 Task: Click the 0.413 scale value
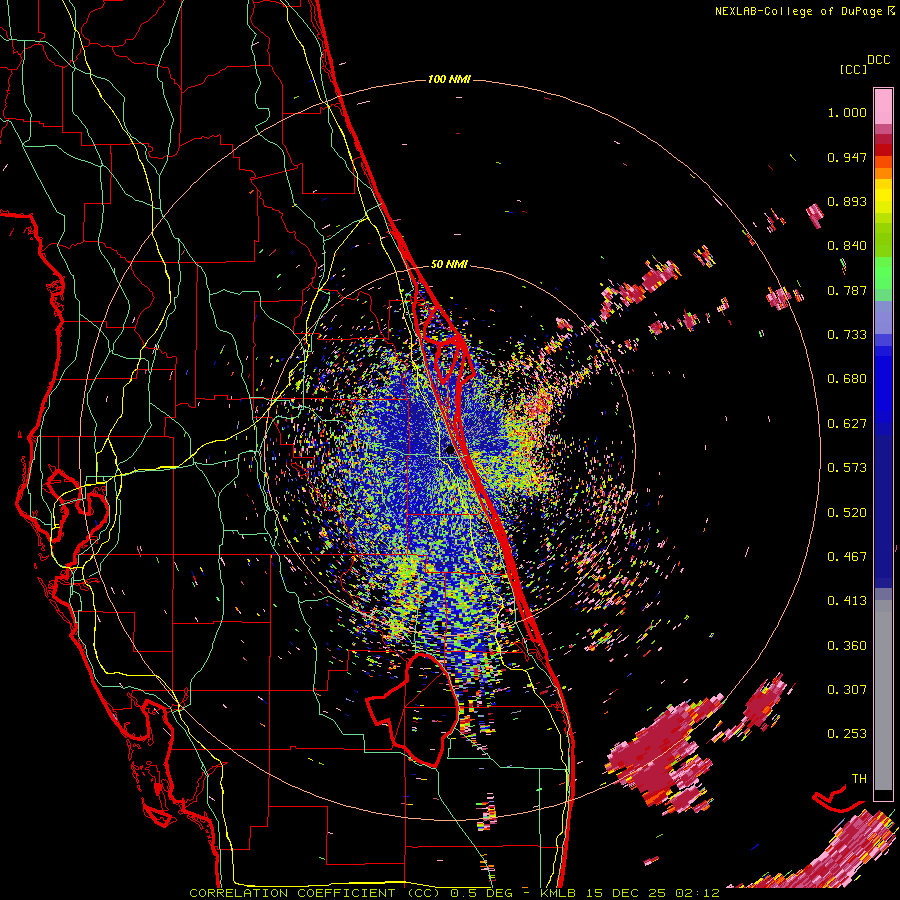847,601
